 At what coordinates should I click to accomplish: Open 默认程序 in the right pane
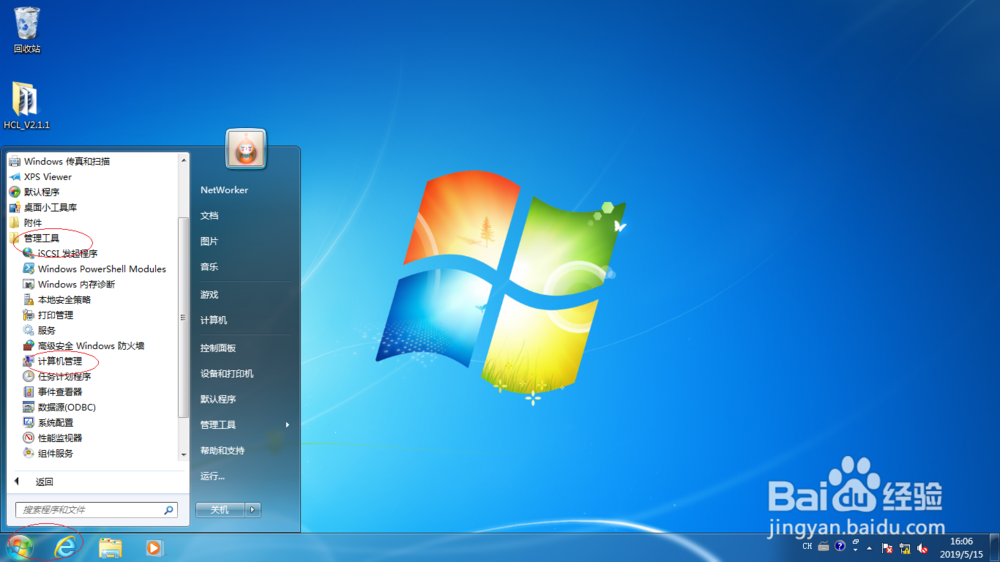tap(218, 399)
